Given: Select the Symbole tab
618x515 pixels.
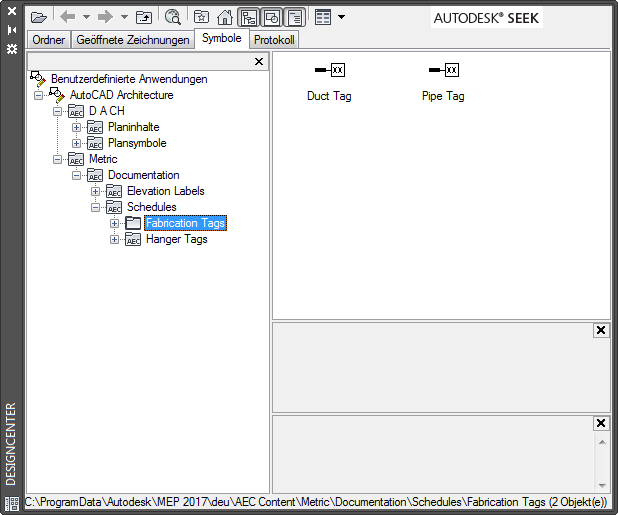Looking at the screenshot, I should point(222,38).
